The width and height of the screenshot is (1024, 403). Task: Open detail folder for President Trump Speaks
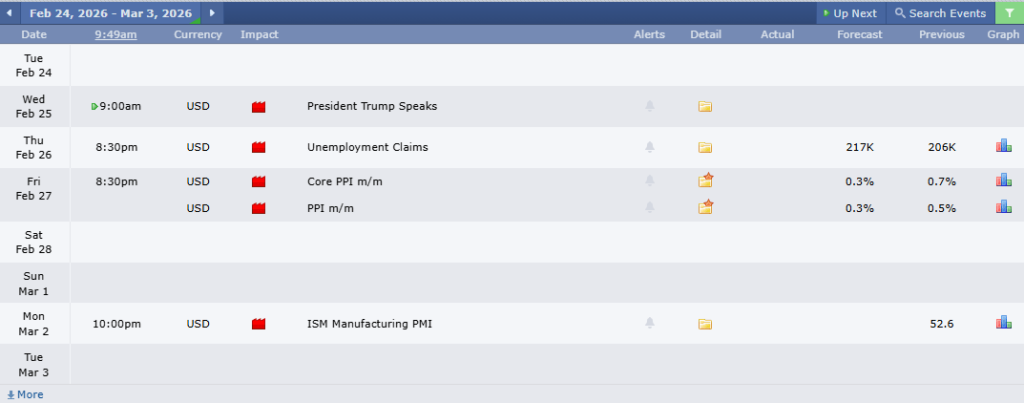pos(705,106)
